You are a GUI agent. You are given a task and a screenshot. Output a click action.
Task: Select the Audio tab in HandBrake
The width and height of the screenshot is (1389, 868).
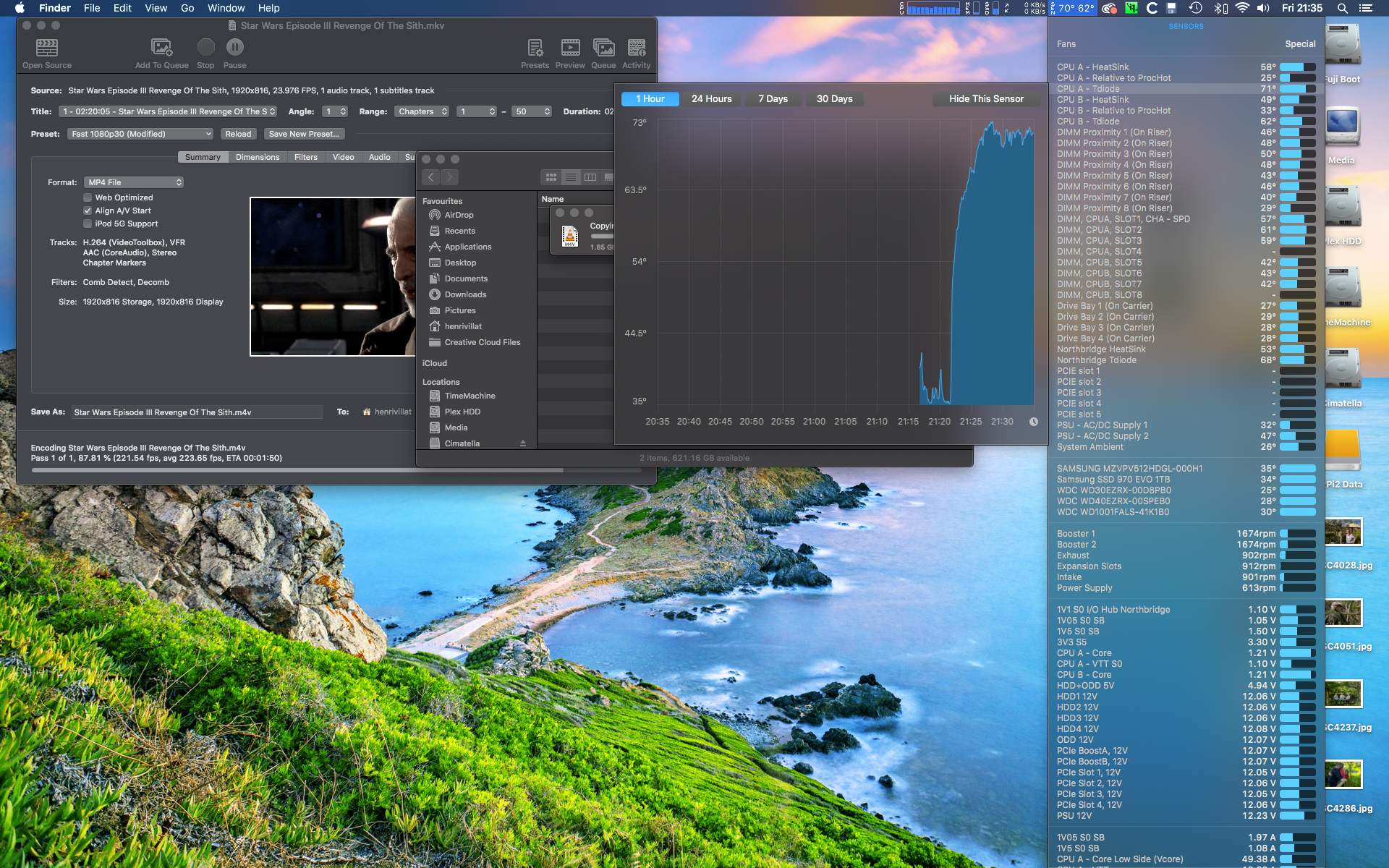[x=378, y=156]
